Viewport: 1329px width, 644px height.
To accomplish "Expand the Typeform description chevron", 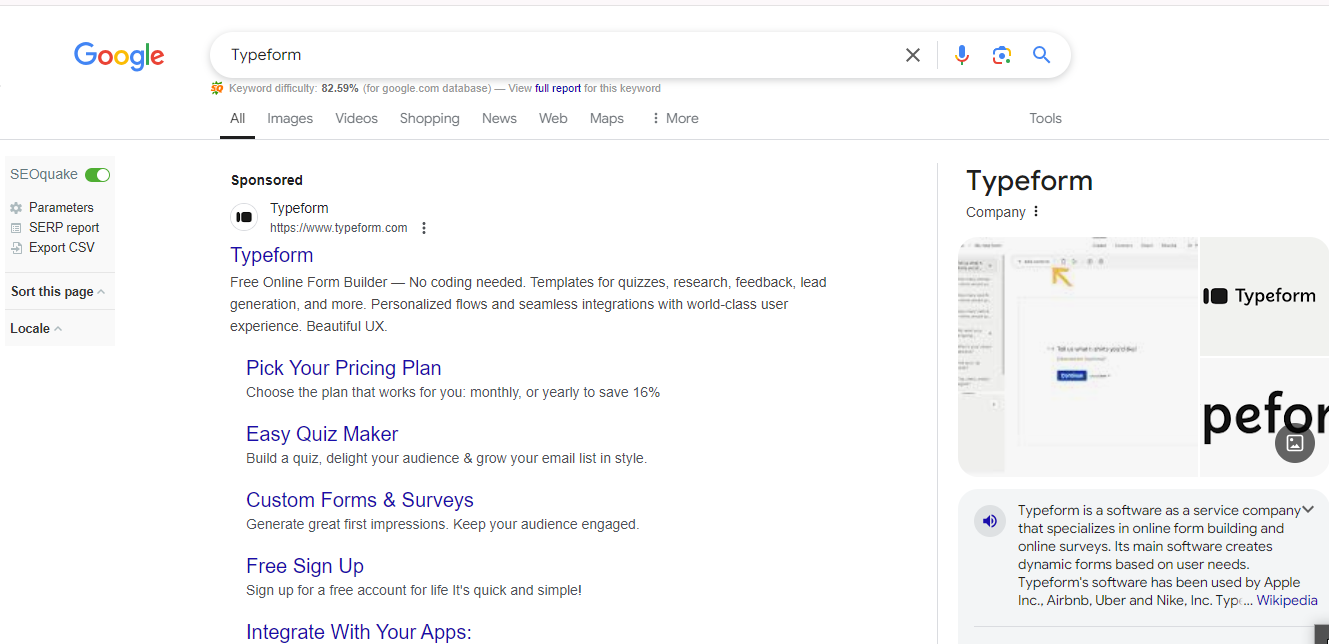I will pos(1308,510).
